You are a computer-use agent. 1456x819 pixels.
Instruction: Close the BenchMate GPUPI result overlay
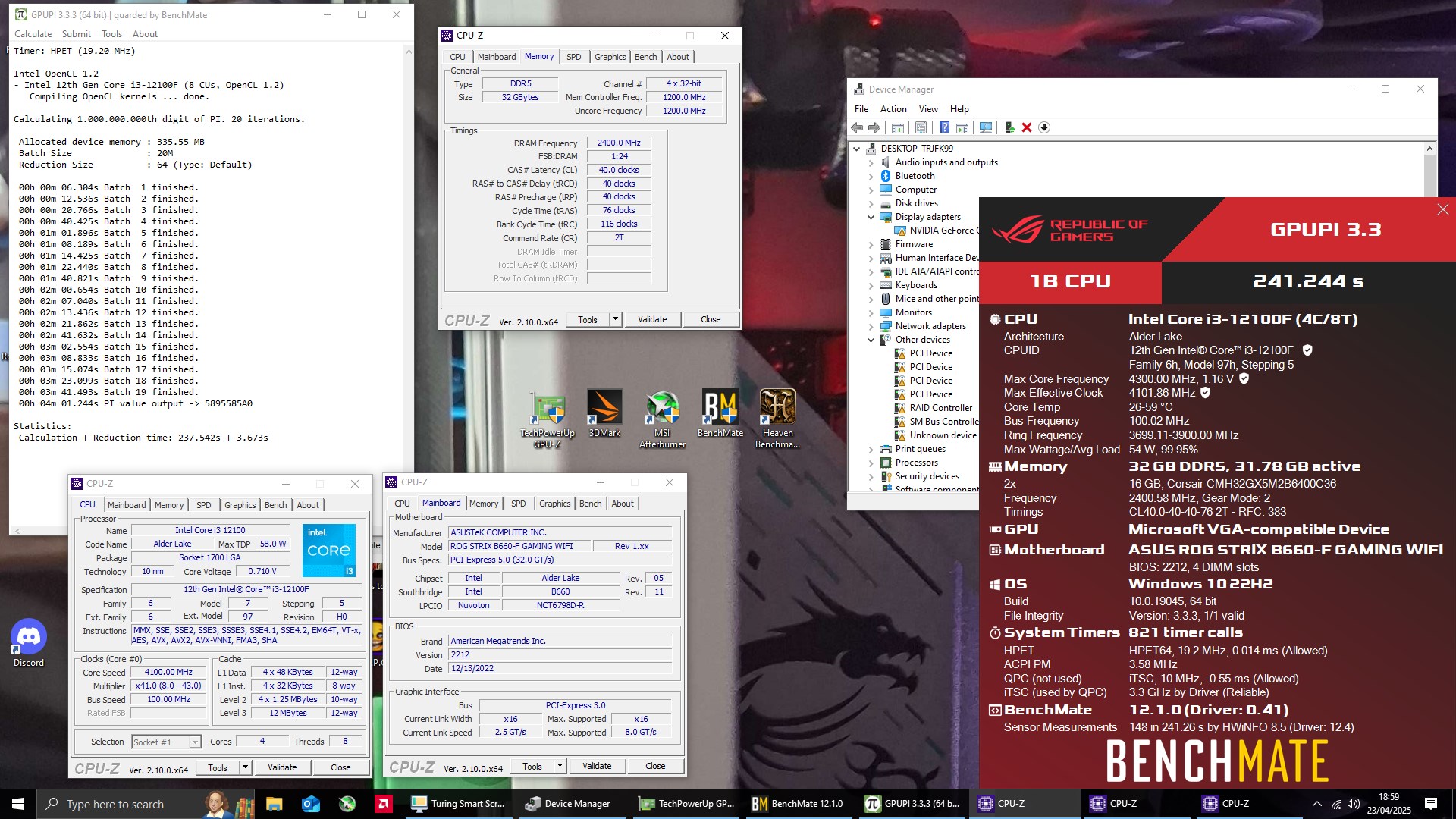pos(1442,209)
